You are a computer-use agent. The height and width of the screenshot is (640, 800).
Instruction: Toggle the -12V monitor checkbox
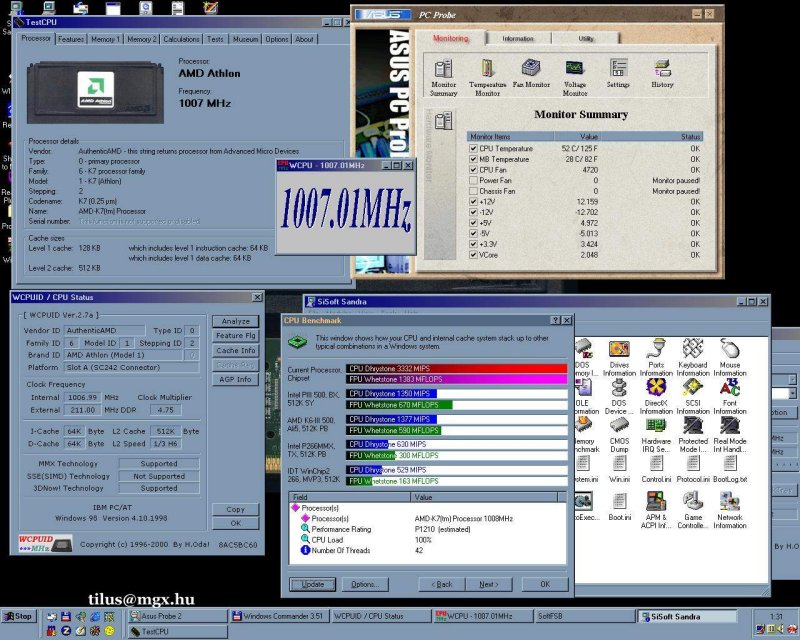pos(473,212)
